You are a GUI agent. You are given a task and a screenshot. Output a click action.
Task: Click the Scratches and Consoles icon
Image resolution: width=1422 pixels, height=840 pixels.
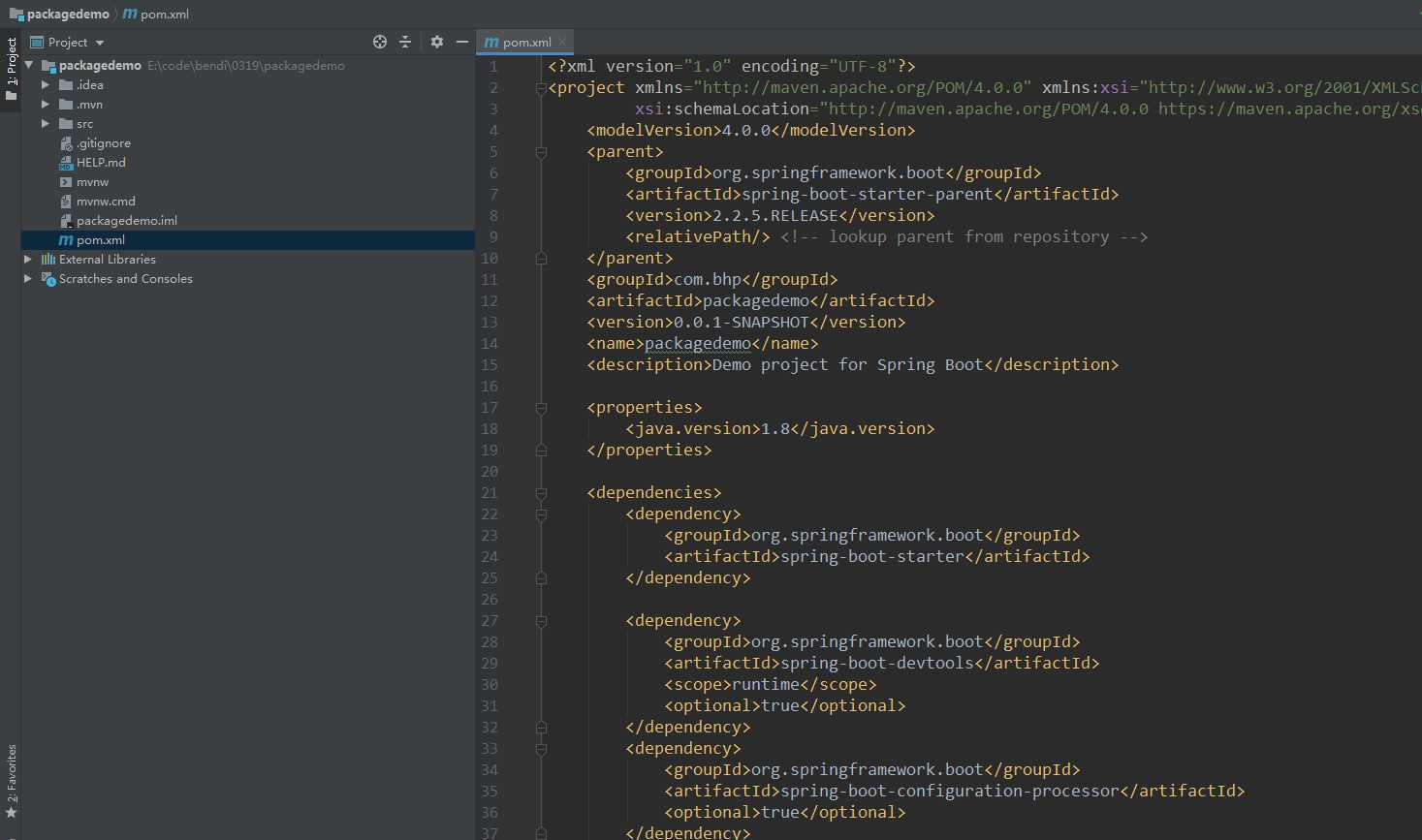click(x=48, y=279)
